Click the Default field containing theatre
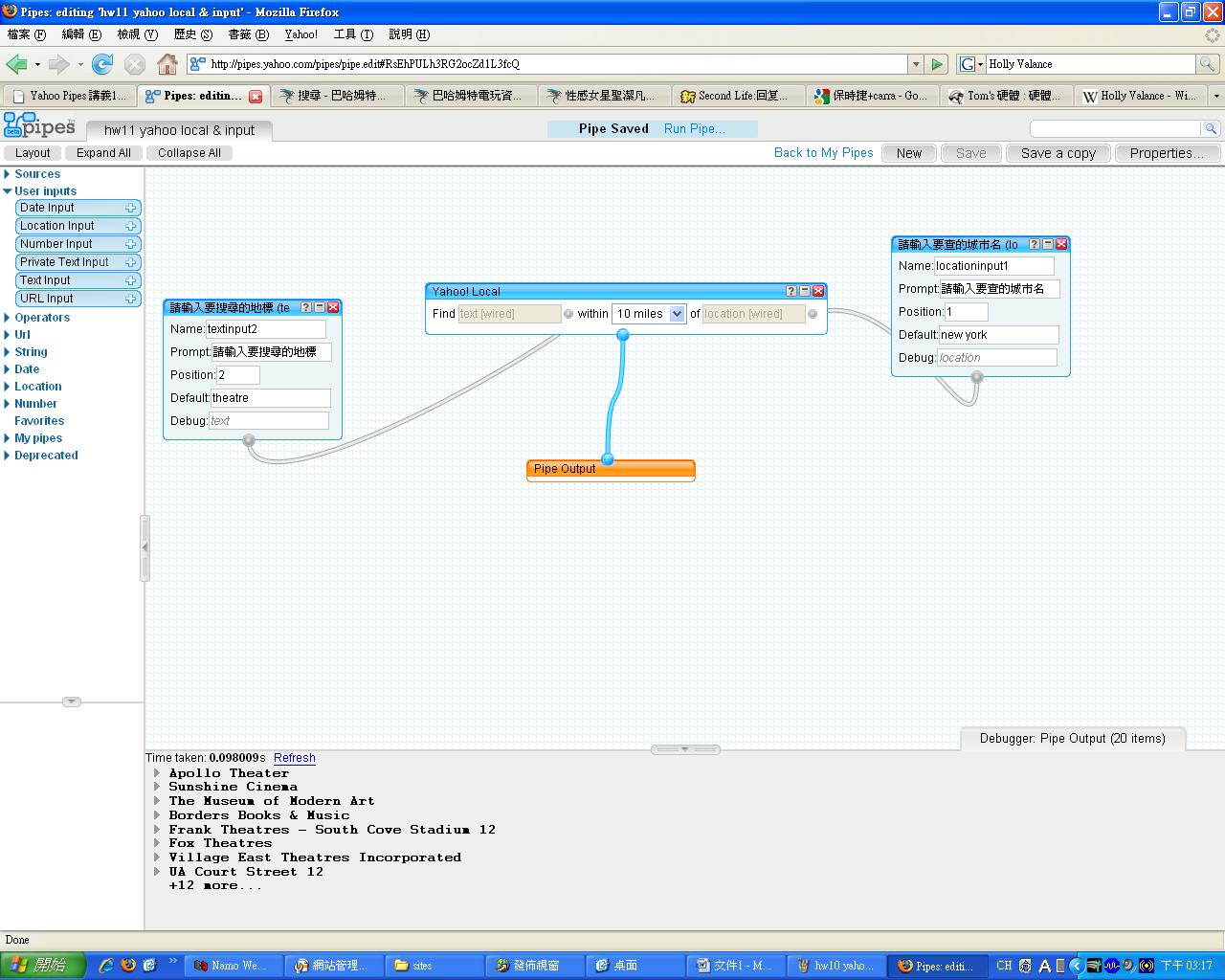 click(x=270, y=398)
